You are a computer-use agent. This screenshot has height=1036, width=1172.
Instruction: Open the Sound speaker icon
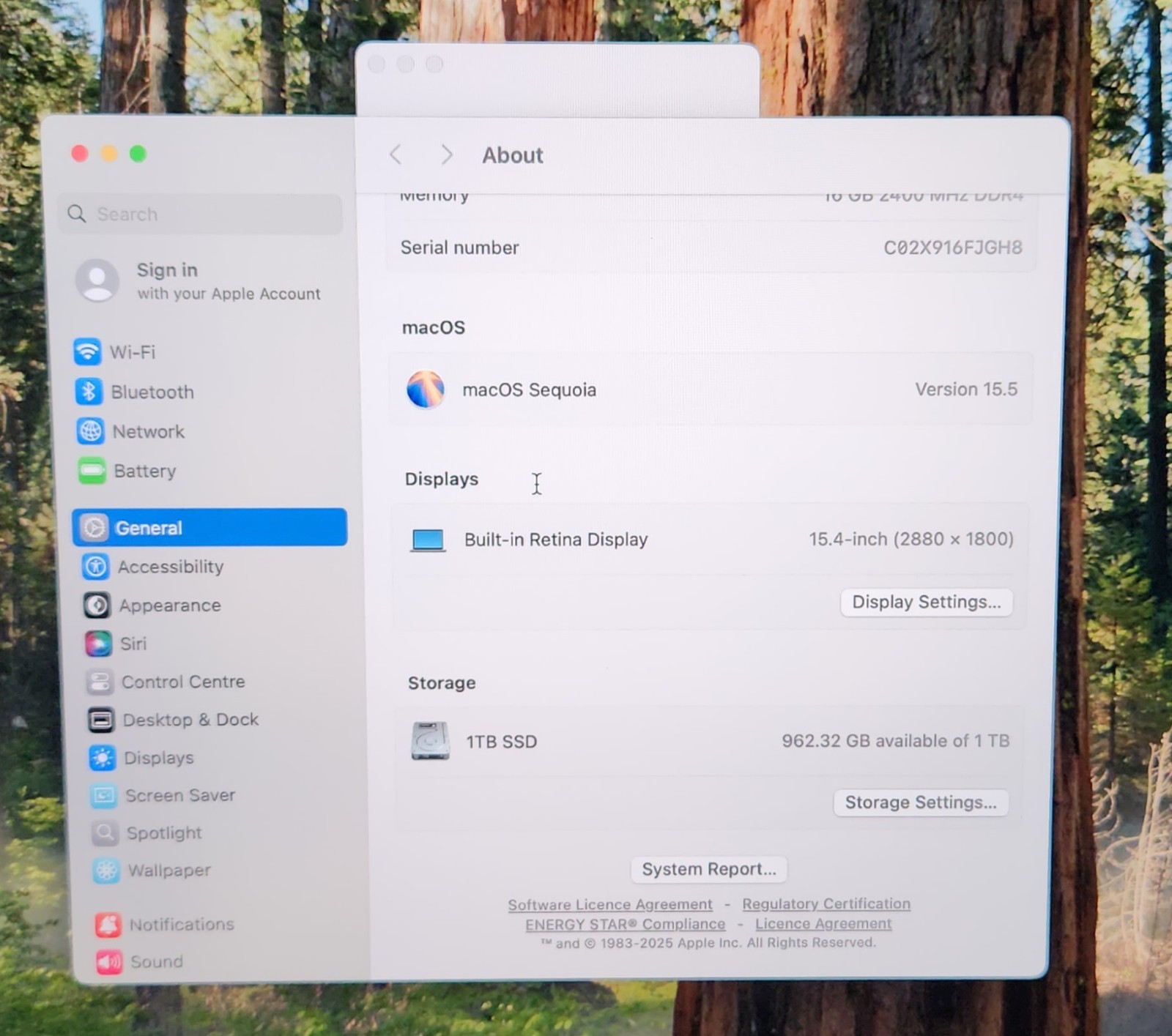109,961
